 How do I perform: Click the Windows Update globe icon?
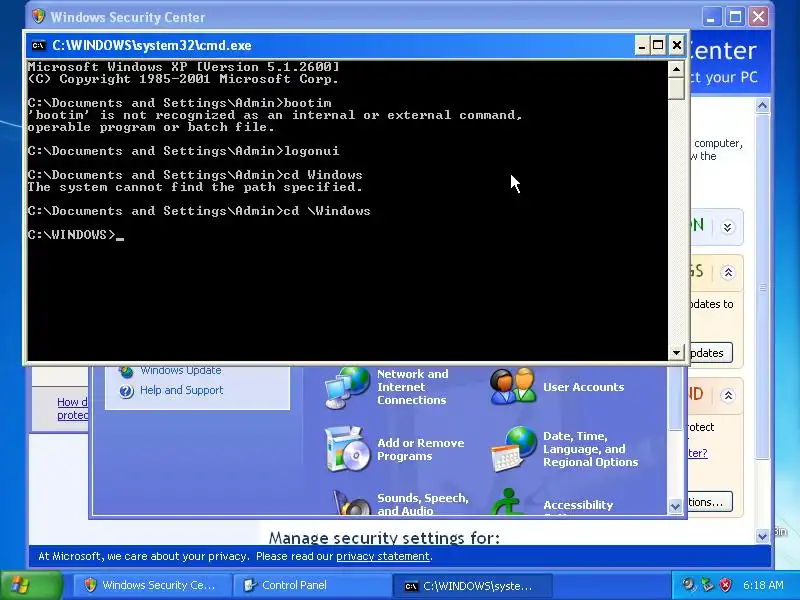click(x=126, y=371)
